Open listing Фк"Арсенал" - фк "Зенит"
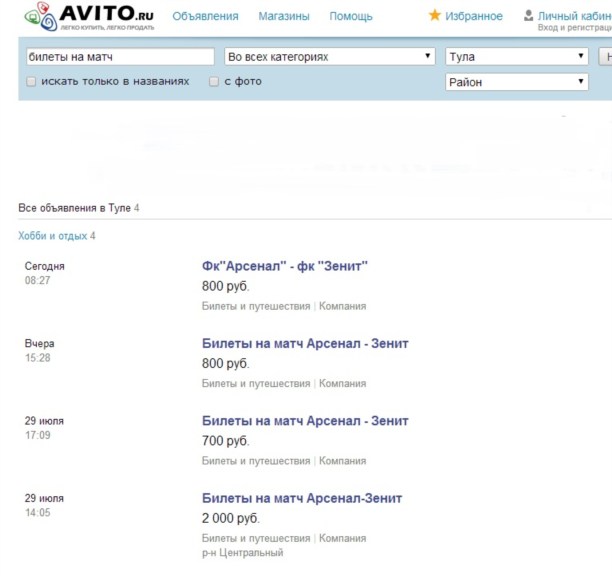Image resolution: width=612 pixels, height=576 pixels. pos(285,265)
